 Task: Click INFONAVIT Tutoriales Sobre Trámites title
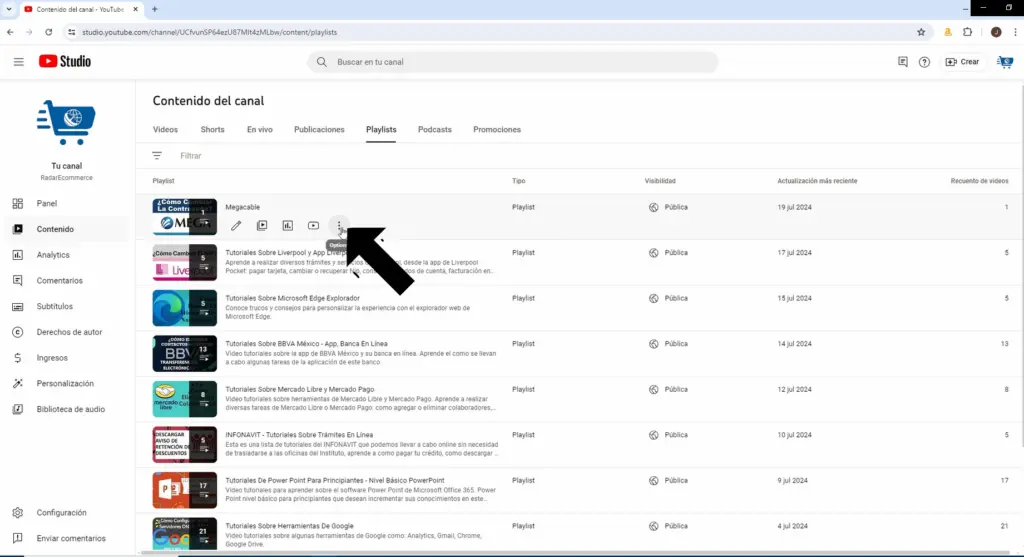pos(299,435)
